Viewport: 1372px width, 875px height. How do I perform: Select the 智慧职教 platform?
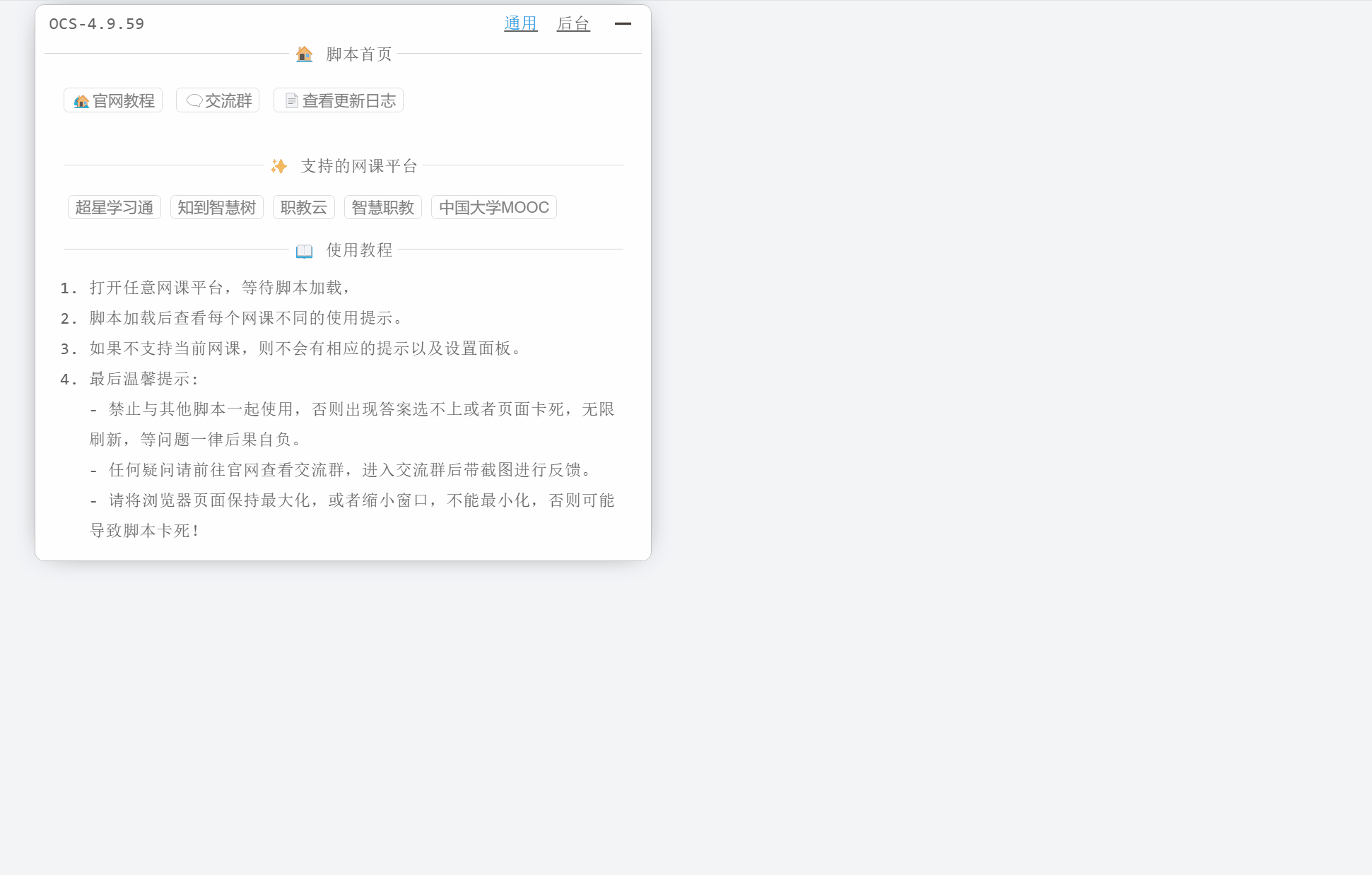pos(384,207)
